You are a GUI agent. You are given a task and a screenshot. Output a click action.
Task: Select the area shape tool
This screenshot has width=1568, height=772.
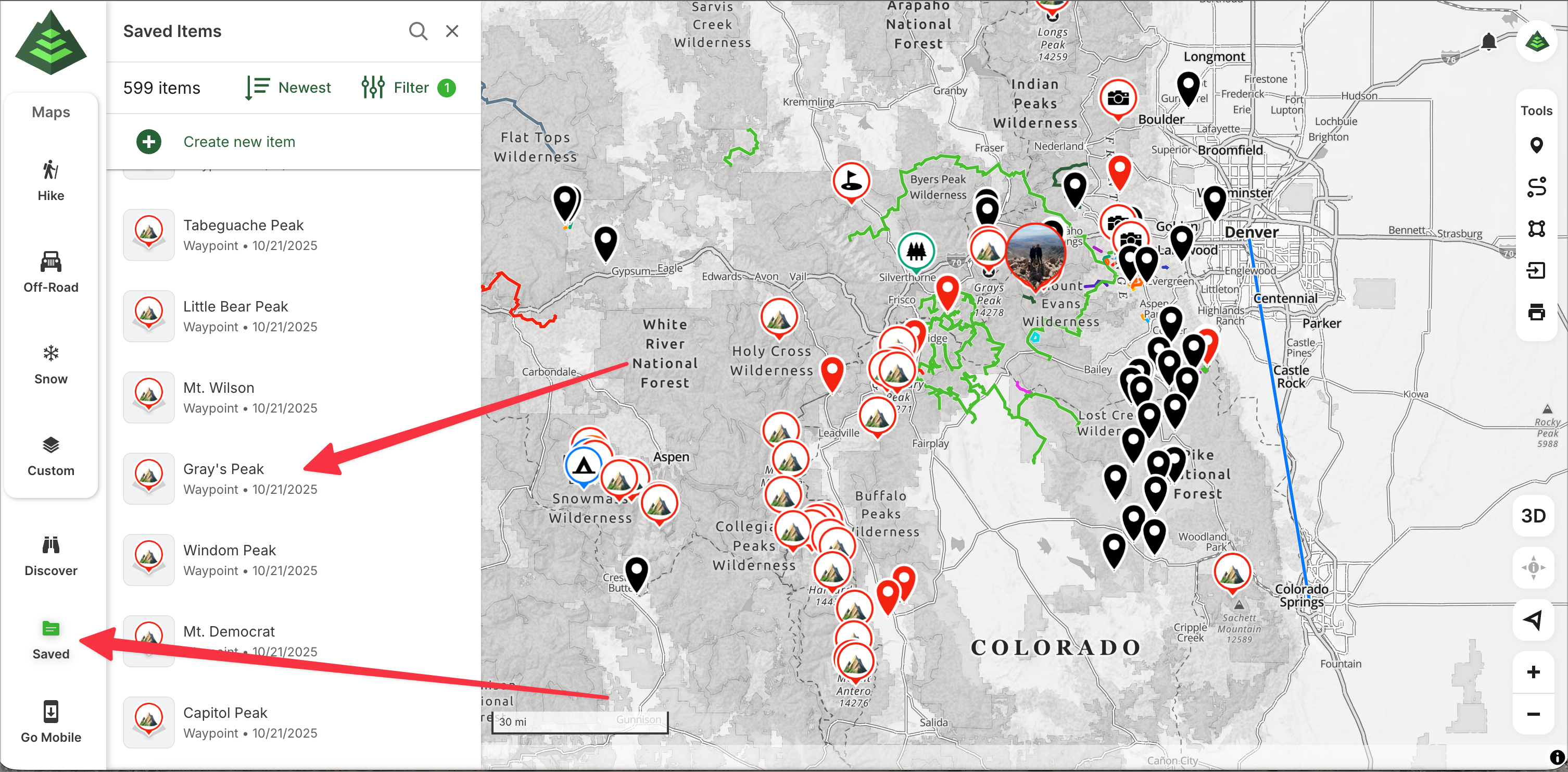[1536, 229]
